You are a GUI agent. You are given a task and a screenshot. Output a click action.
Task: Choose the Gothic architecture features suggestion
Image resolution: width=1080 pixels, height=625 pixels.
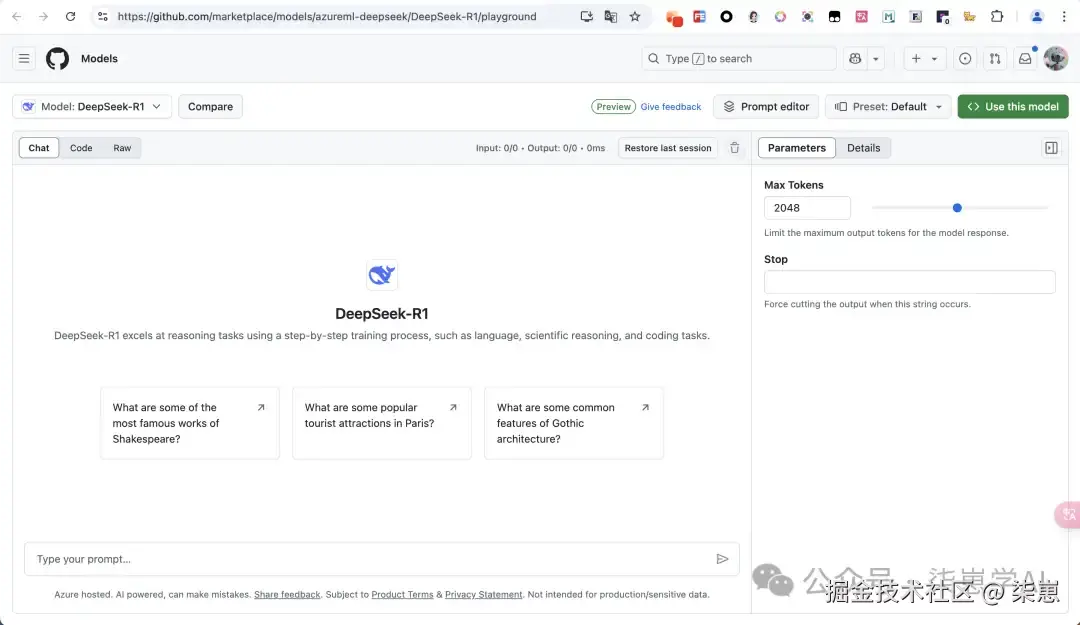(574, 423)
